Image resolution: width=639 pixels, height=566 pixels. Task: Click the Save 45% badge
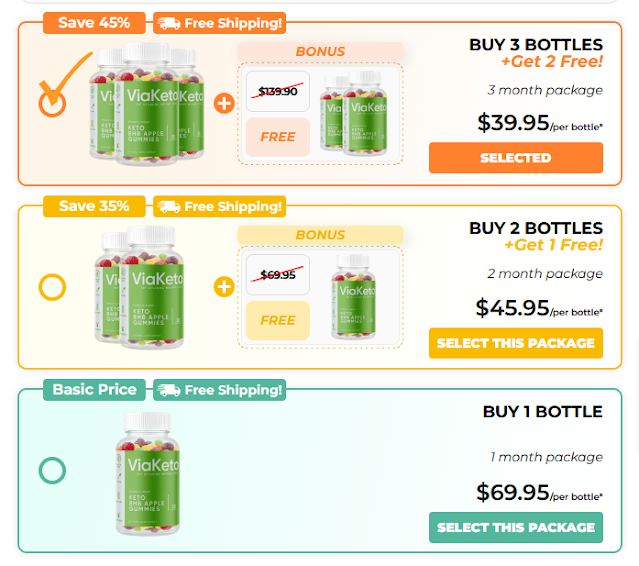94,22
